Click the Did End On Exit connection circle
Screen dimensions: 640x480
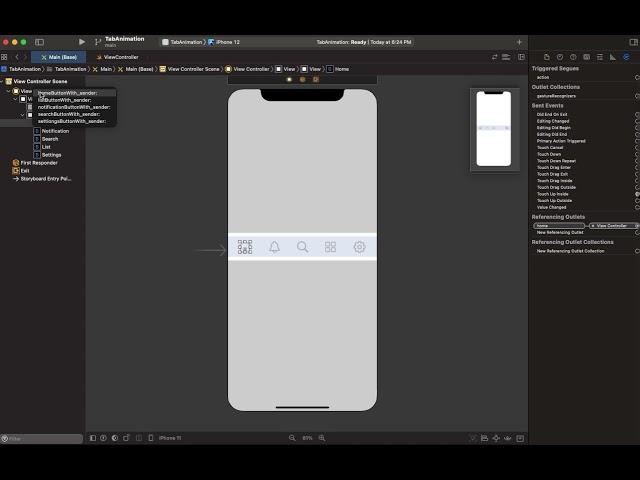(x=637, y=115)
